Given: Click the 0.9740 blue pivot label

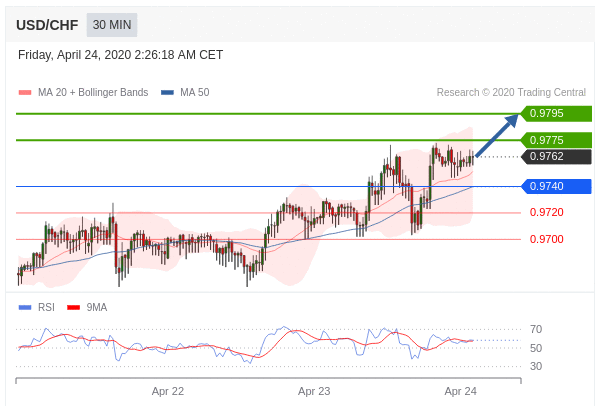Looking at the screenshot, I should pyautogui.click(x=556, y=186).
